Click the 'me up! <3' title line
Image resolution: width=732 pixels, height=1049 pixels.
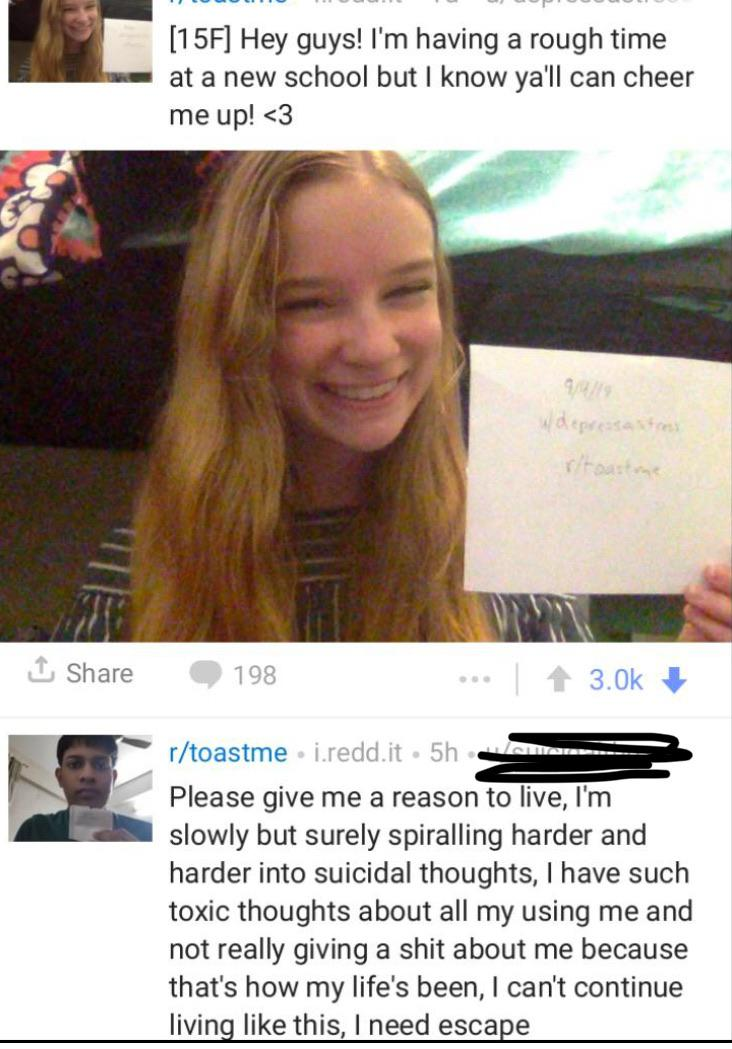coord(231,115)
